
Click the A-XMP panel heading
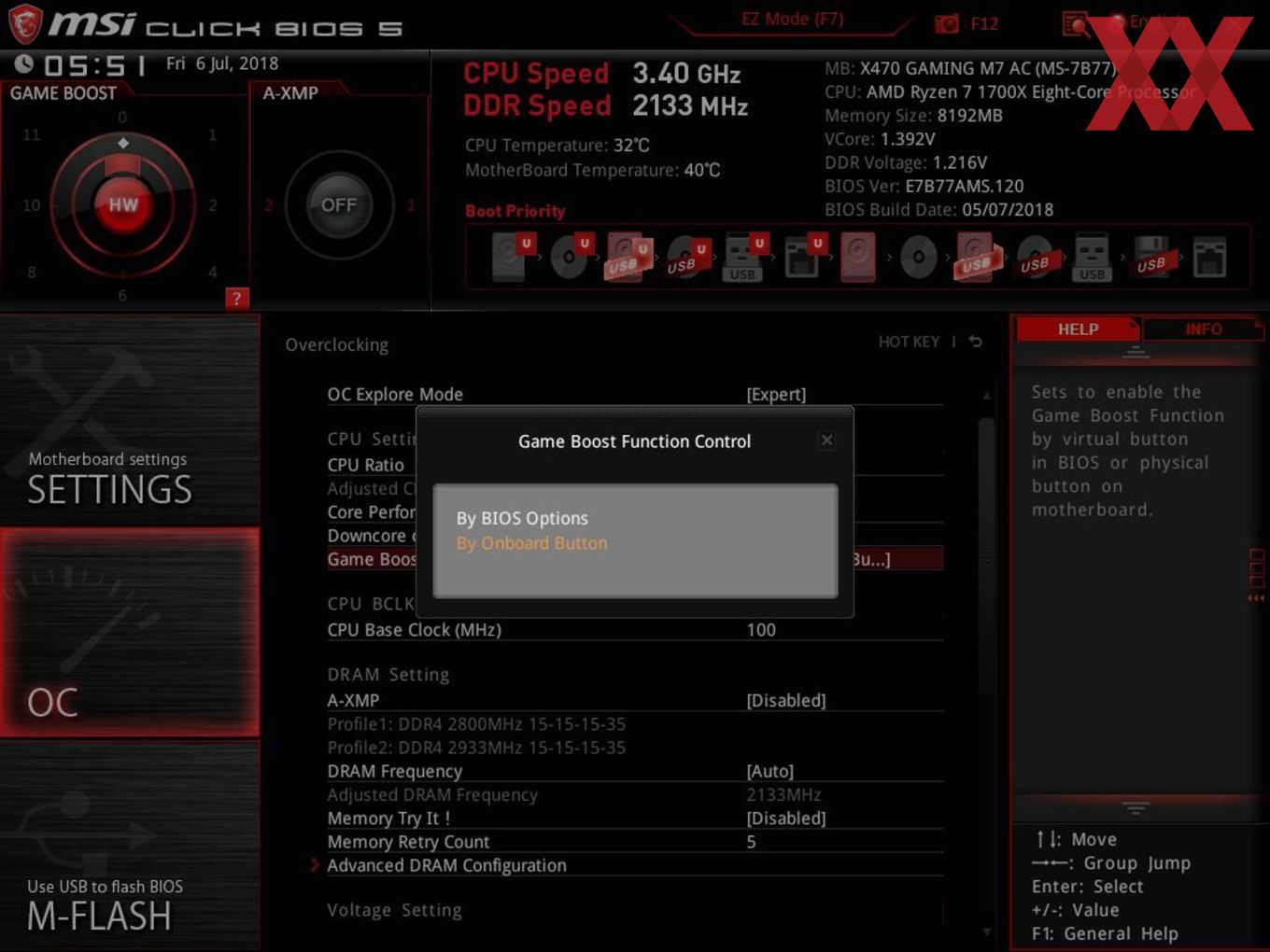290,93
